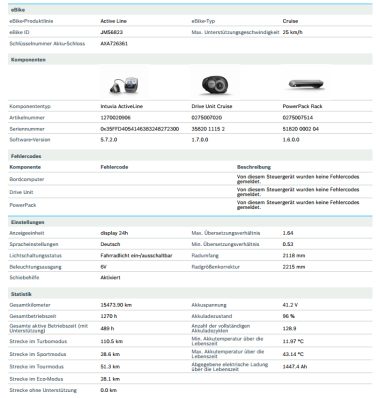The width and height of the screenshot is (376, 398).
Task: Select the Gesamtkilometer value 15473.90 km
Action: coord(116,305)
